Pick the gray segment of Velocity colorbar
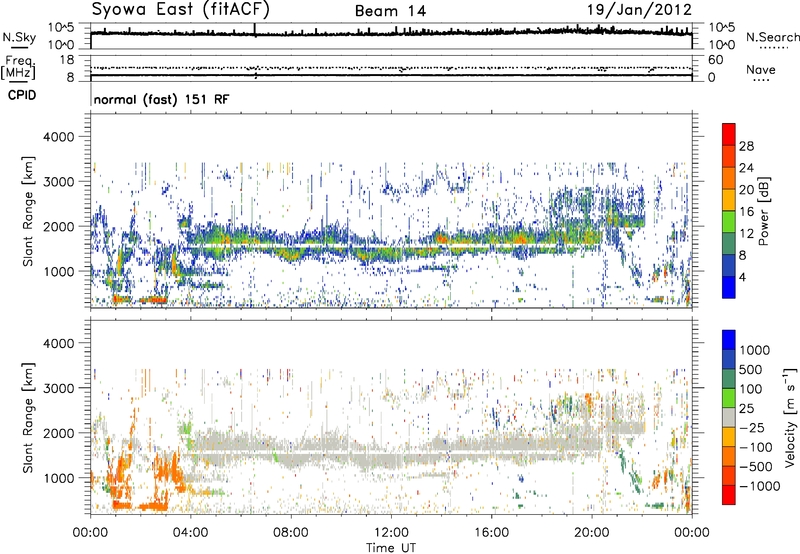800x554 pixels. pos(729,418)
